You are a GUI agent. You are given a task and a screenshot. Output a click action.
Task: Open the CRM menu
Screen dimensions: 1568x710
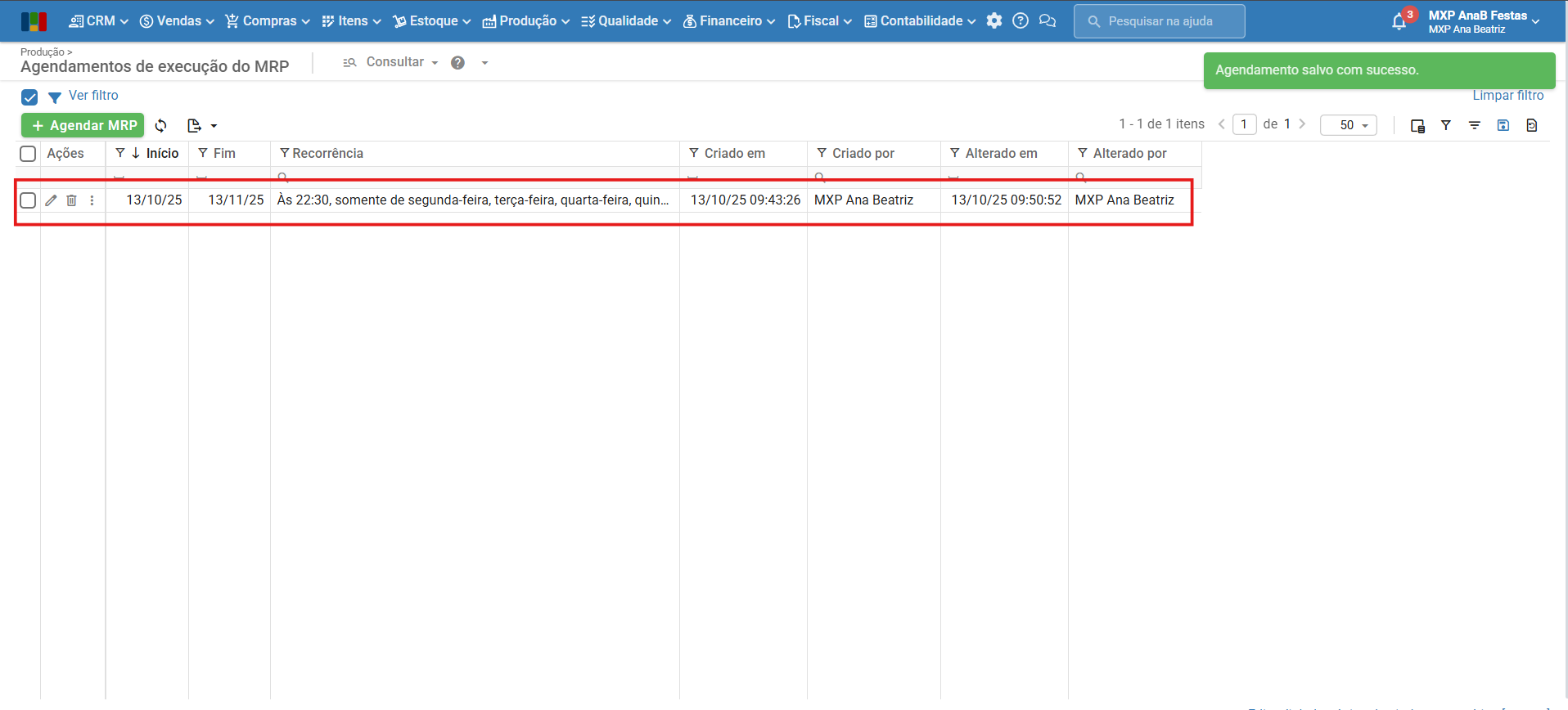[x=98, y=21]
